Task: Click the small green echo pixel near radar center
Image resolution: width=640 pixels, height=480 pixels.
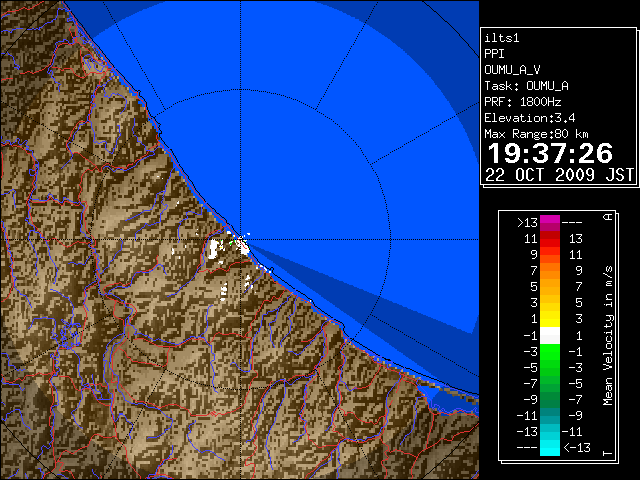Action: coord(231,243)
